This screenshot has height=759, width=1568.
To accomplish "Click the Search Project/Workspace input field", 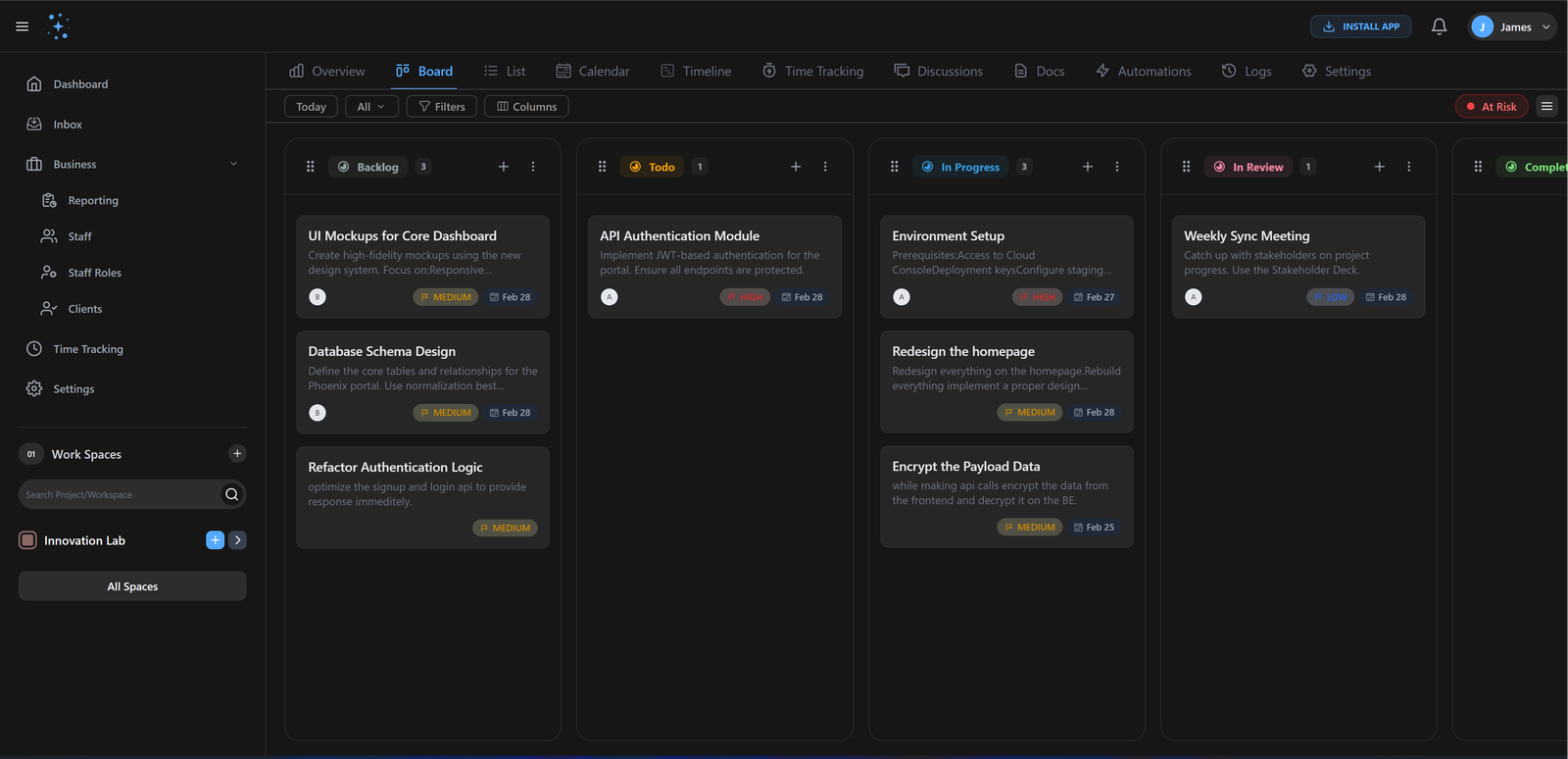I will pyautogui.click(x=118, y=494).
